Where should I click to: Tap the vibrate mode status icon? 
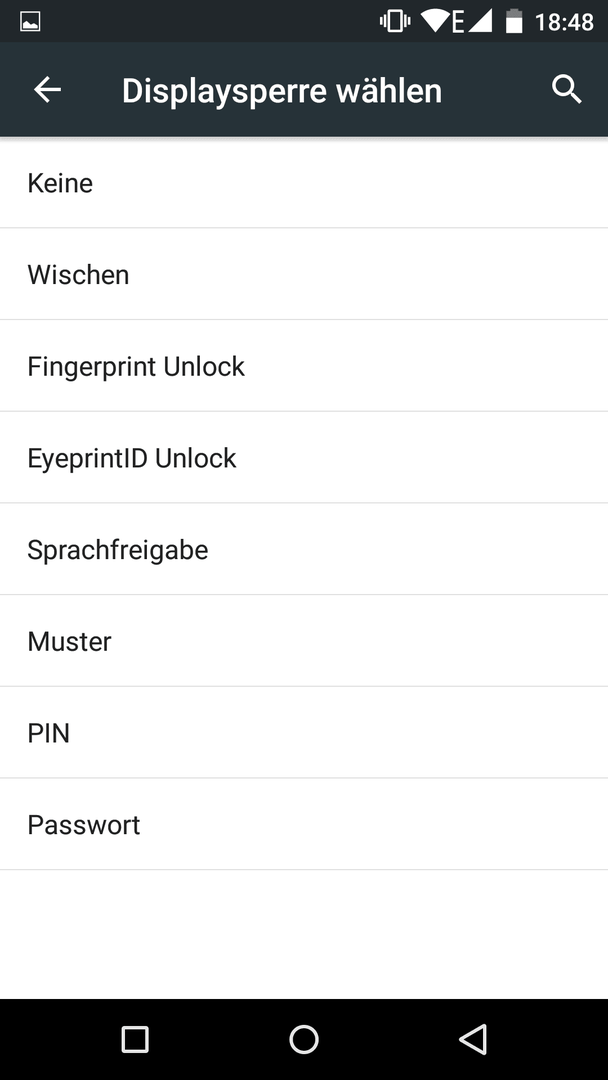click(x=395, y=21)
